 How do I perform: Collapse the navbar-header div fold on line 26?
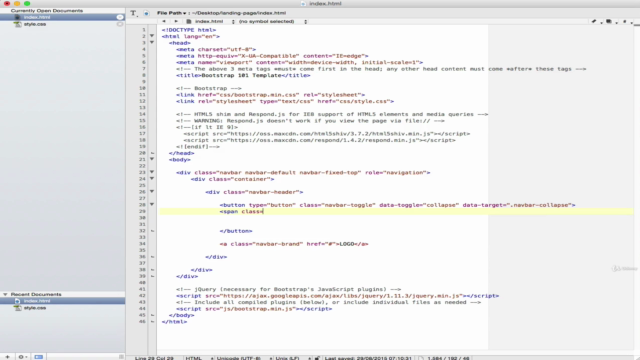pos(152,191)
